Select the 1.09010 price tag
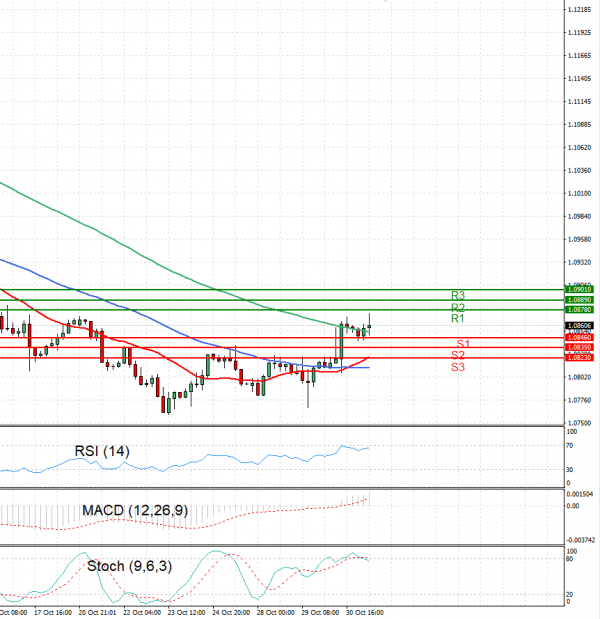 click(x=579, y=290)
